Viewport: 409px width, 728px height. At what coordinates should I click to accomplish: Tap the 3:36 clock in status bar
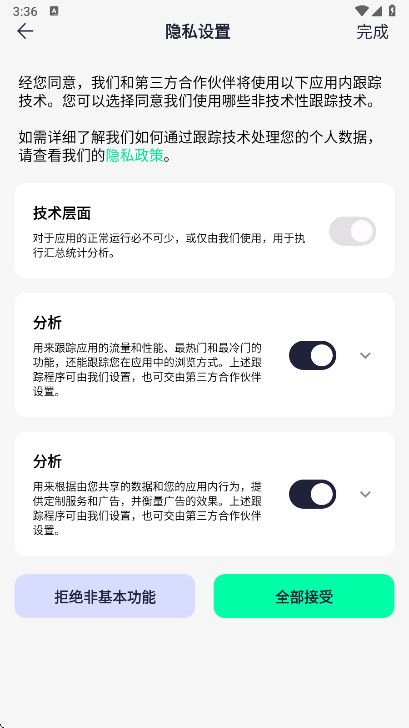click(25, 11)
